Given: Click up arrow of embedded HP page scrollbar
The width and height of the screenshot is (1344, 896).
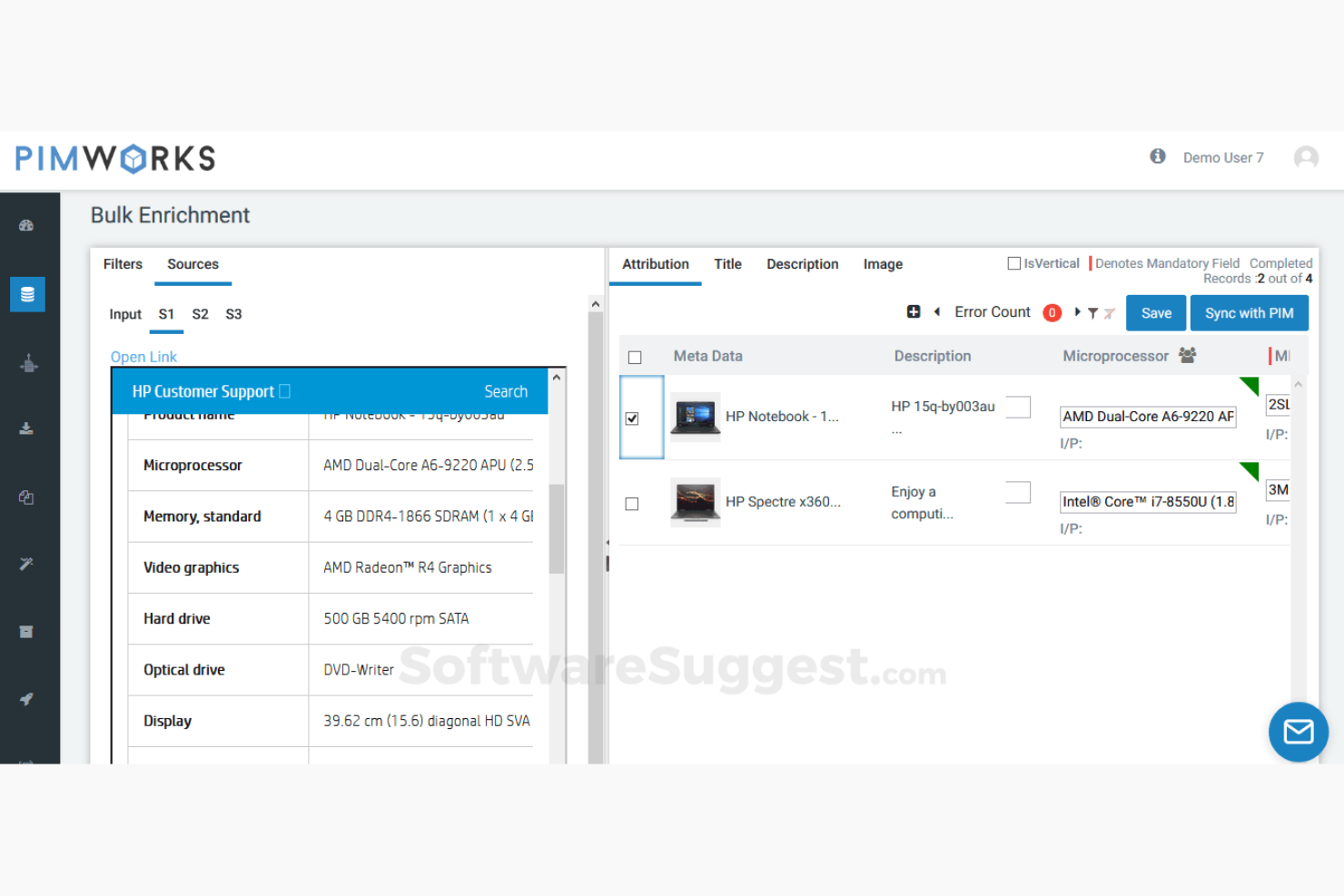Looking at the screenshot, I should pyautogui.click(x=557, y=377).
